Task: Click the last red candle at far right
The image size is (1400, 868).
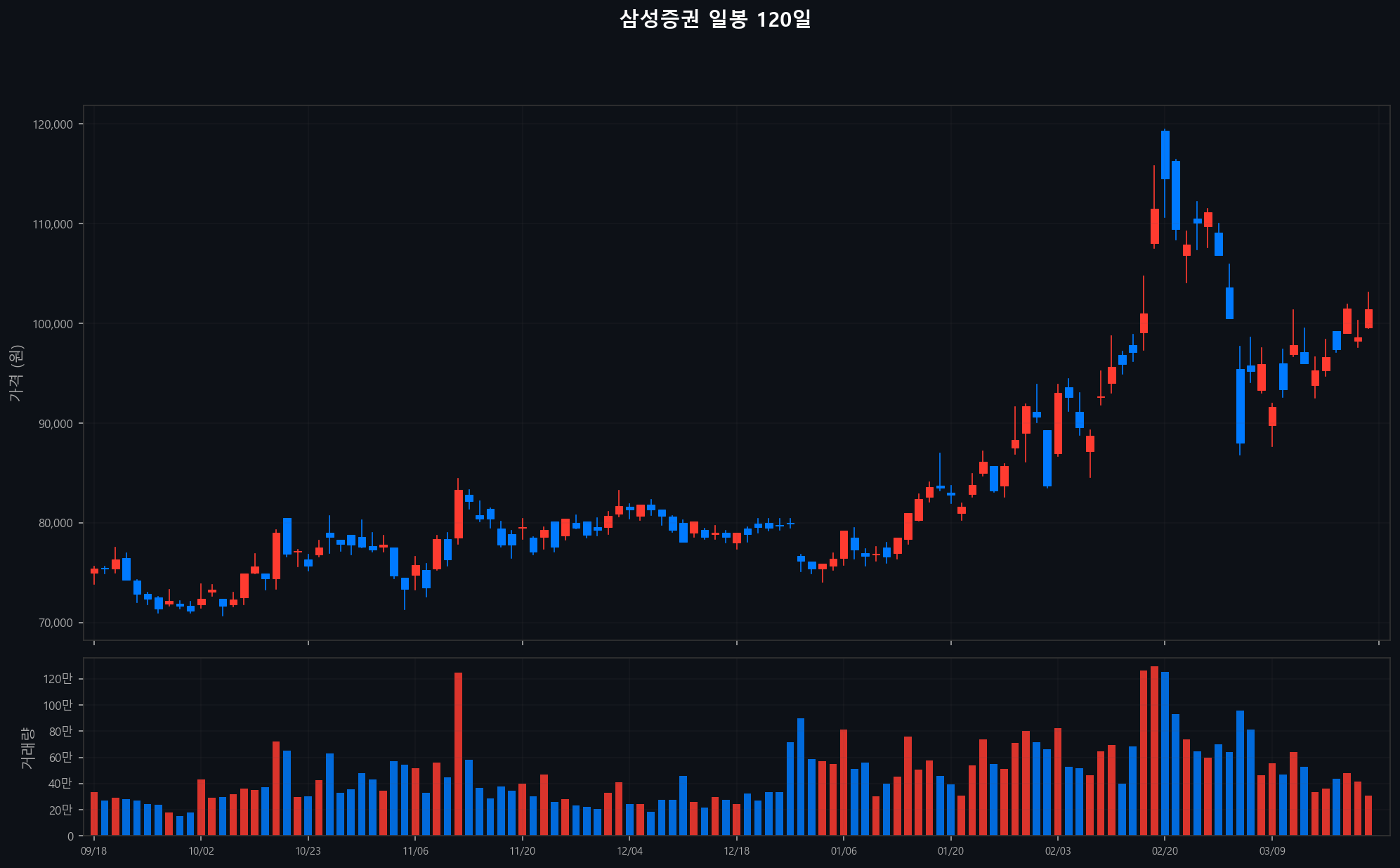Action: 1368,318
